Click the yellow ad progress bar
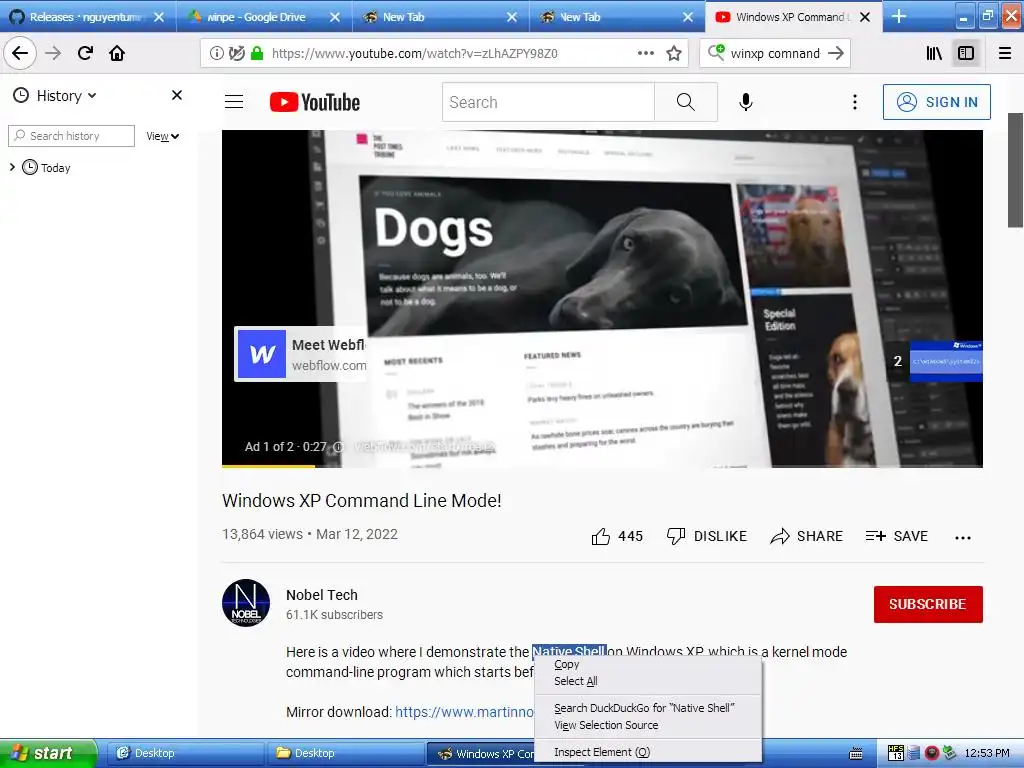This screenshot has height=768, width=1024. [268, 466]
